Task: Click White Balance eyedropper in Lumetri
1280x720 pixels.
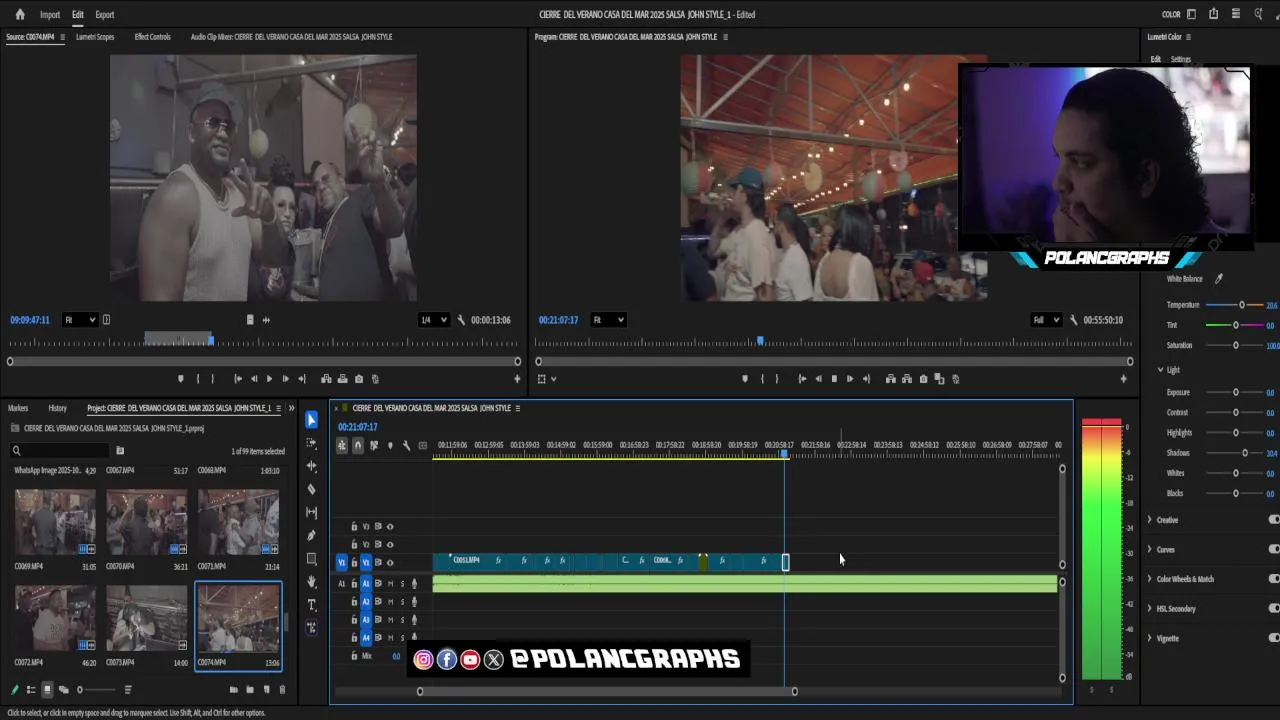Action: [1218, 279]
